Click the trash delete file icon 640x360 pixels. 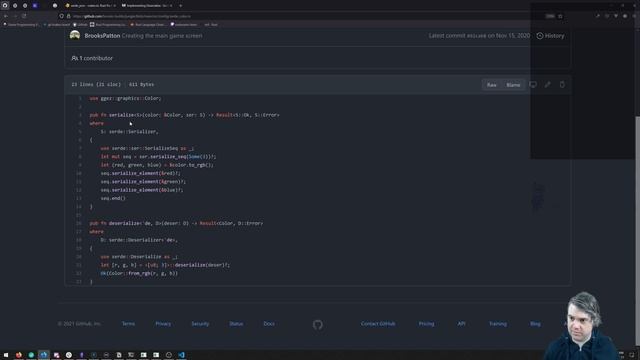pos(562,84)
